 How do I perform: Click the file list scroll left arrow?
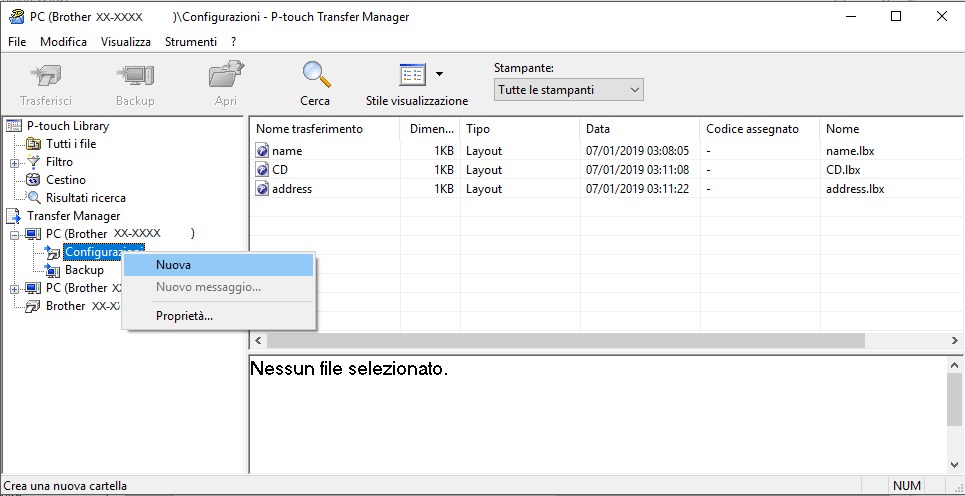[258, 340]
